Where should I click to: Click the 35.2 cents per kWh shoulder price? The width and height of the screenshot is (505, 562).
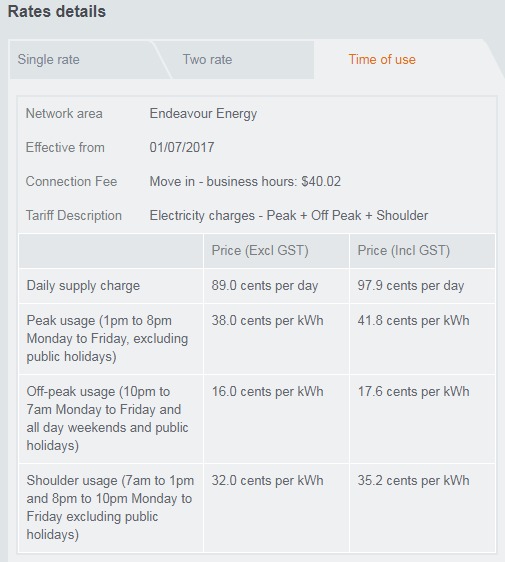tap(413, 481)
